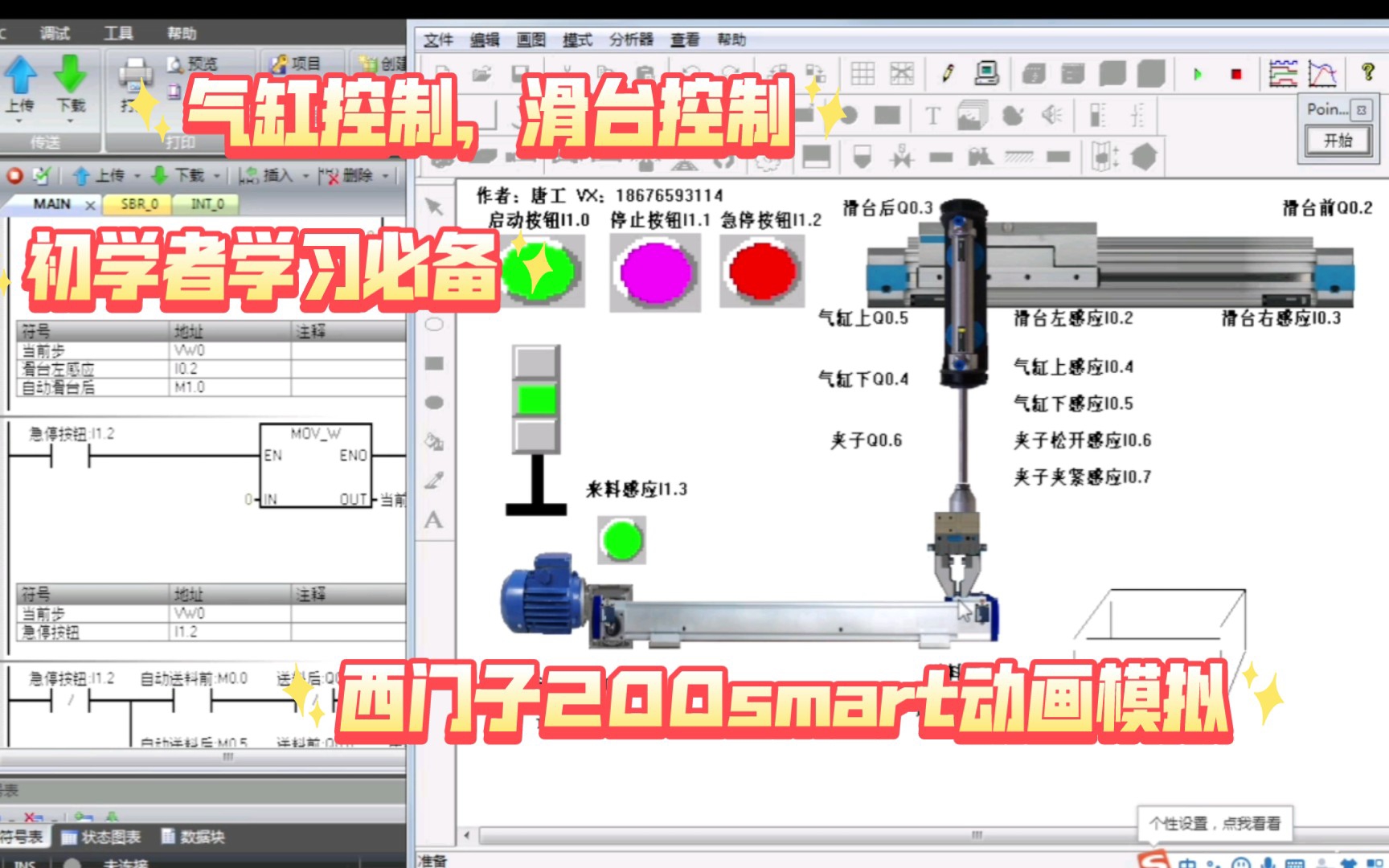Screen dimensions: 1389x868
Task: Open the dropdown under ribbon Upload
Action: point(20,121)
